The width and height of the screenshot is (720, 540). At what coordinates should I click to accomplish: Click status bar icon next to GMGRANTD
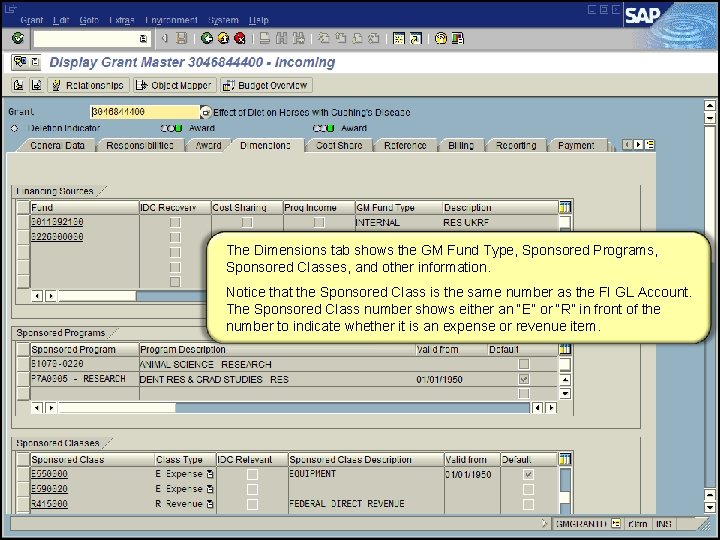point(616,523)
